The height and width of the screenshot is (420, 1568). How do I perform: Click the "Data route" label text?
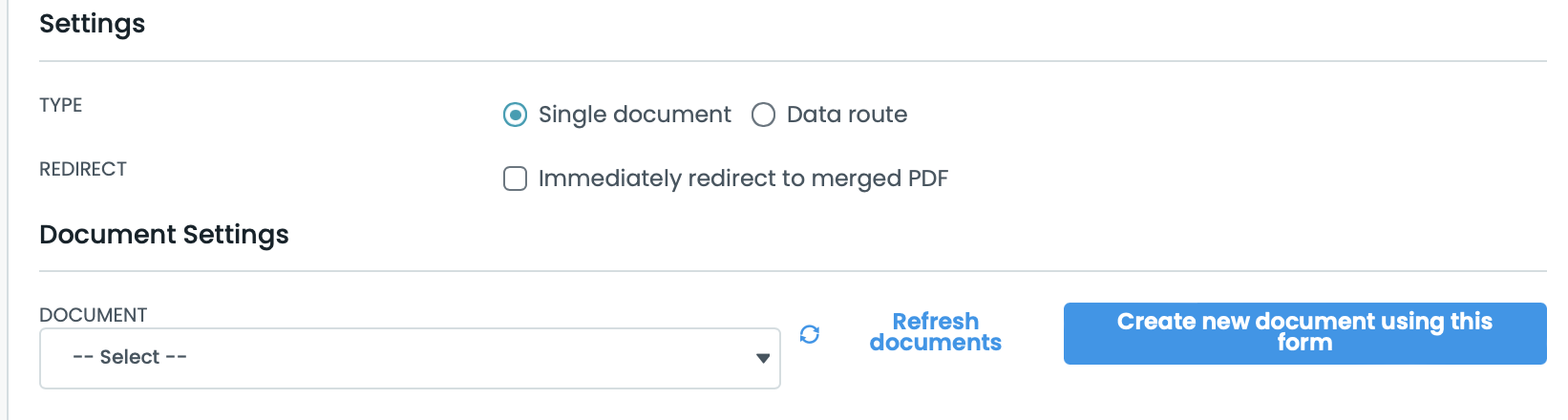[x=846, y=115]
